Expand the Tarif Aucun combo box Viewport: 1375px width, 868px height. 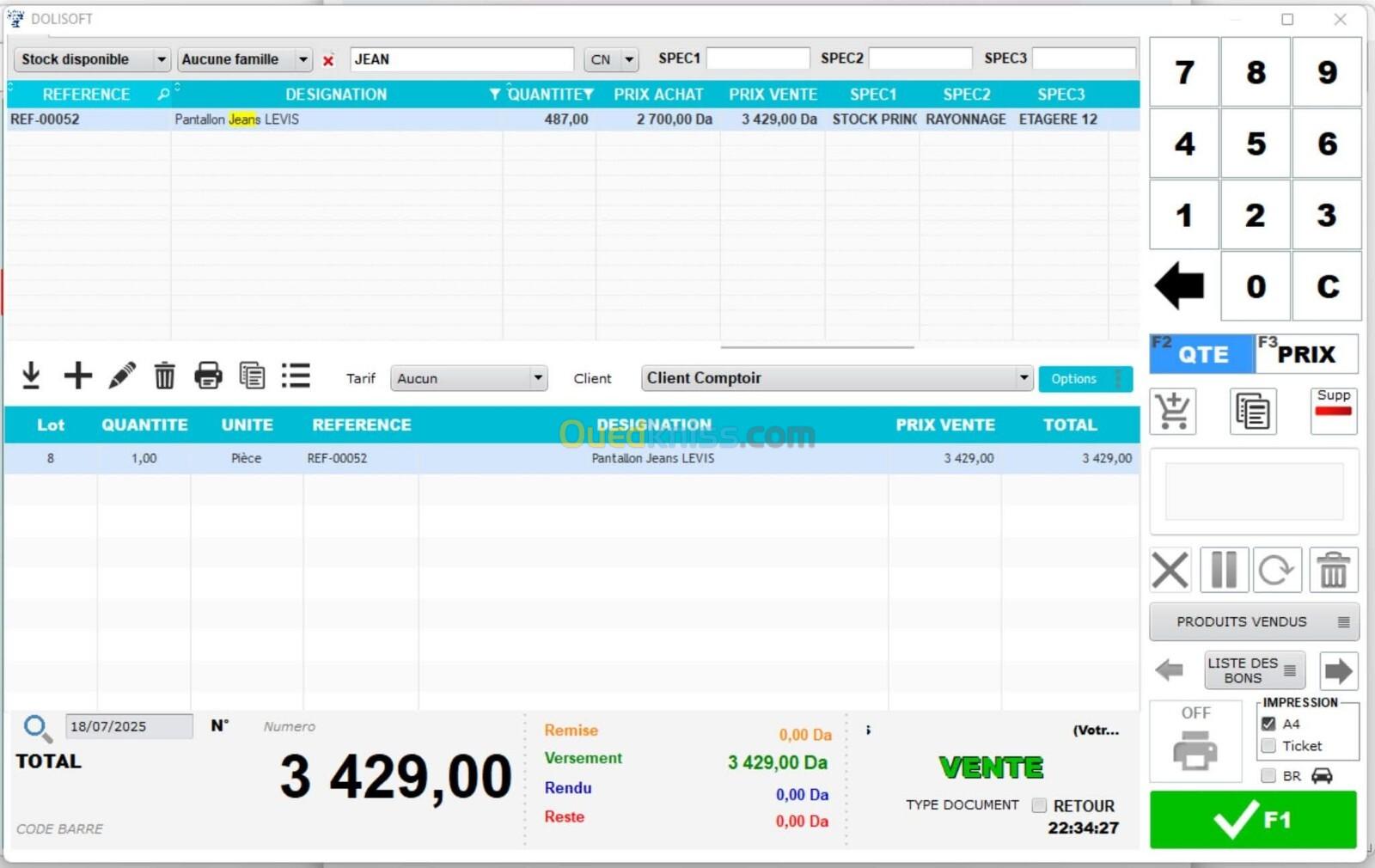pos(468,378)
